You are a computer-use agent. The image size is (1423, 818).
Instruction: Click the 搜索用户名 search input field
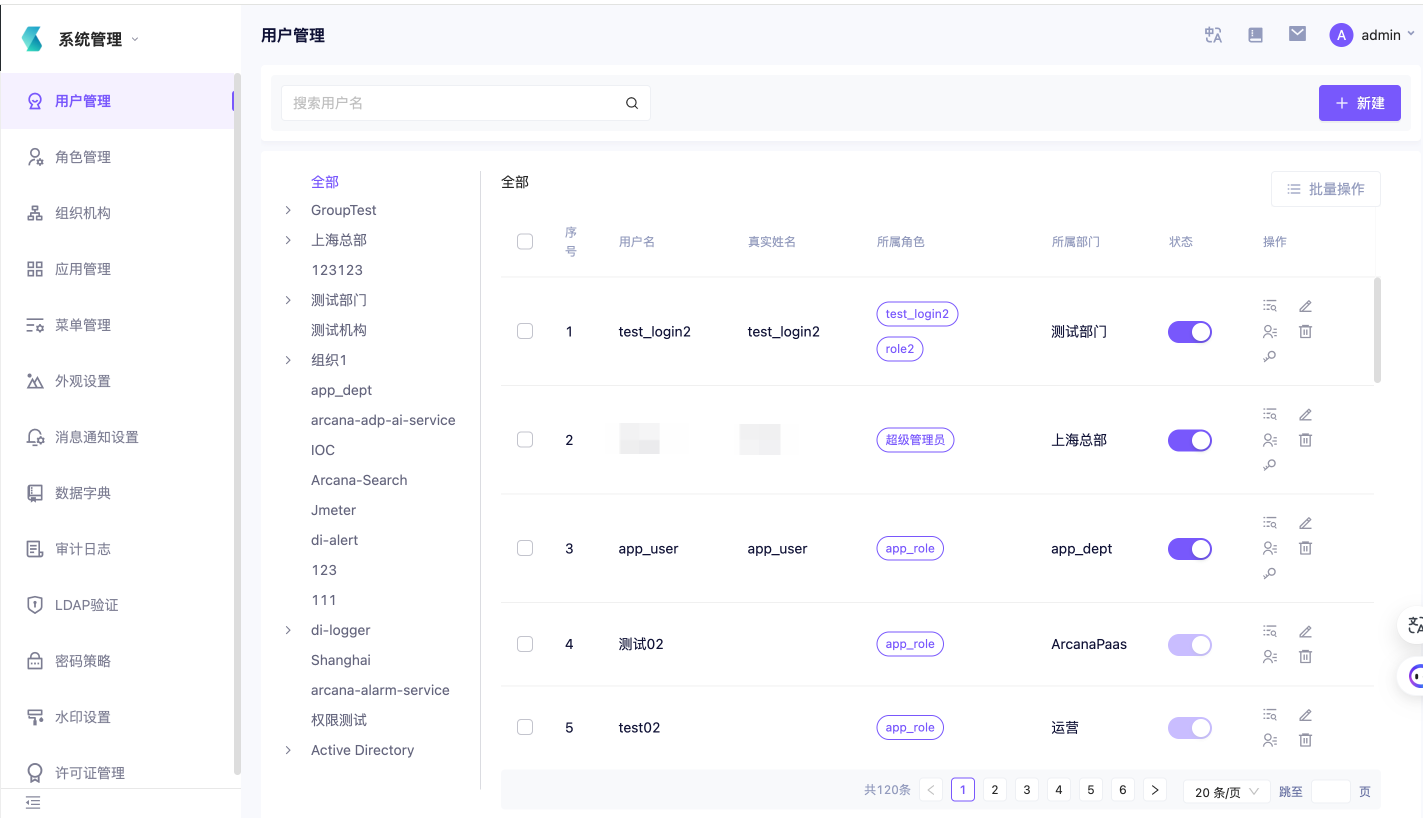coord(466,103)
